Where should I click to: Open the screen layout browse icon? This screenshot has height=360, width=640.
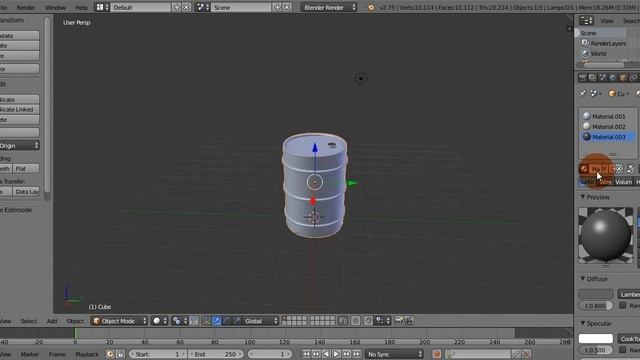coord(102,7)
